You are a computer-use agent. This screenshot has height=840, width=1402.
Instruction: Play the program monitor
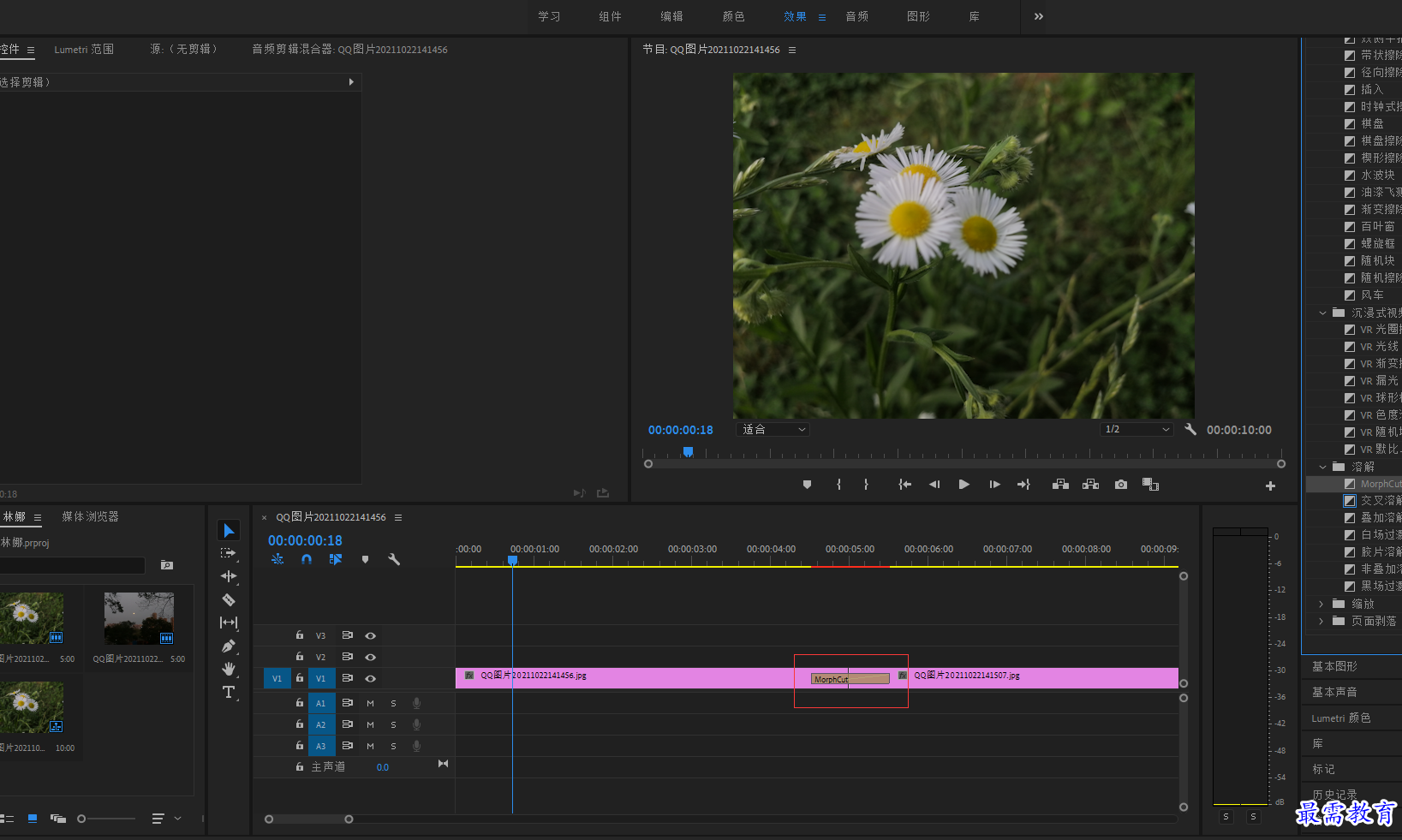(964, 485)
